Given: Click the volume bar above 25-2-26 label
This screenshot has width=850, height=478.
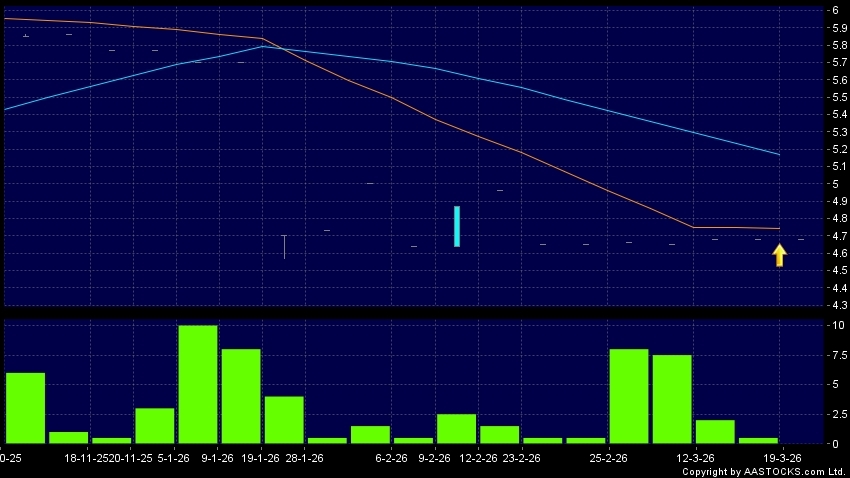Looking at the screenshot, I should coord(628,396).
